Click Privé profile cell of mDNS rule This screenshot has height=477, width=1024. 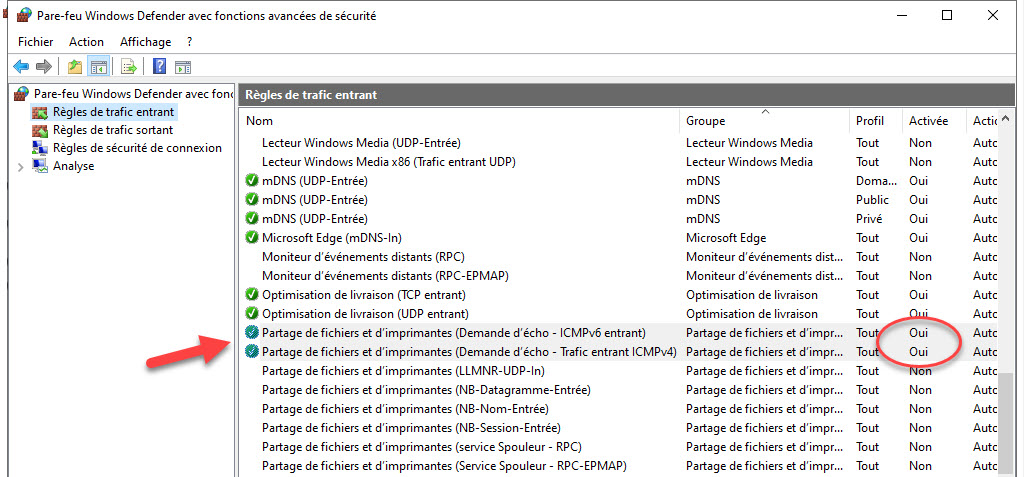[869, 218]
